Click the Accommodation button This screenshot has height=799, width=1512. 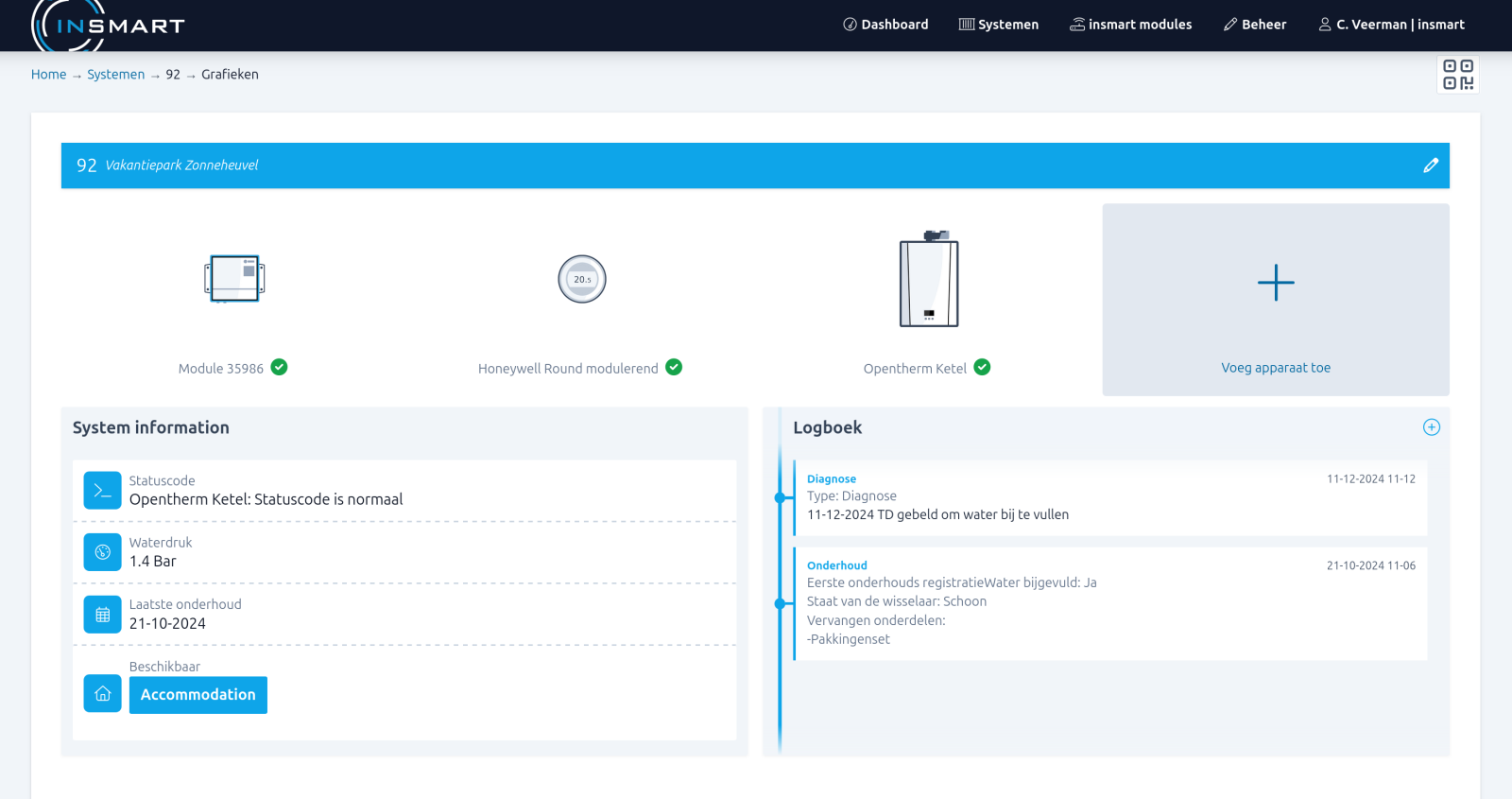click(198, 695)
